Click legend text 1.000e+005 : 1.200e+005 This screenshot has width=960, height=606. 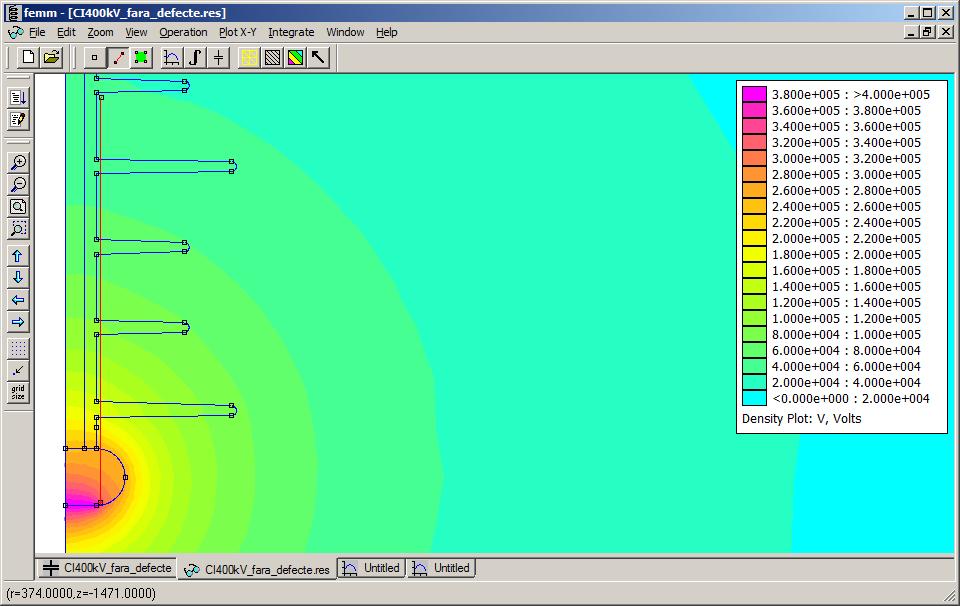(846, 319)
